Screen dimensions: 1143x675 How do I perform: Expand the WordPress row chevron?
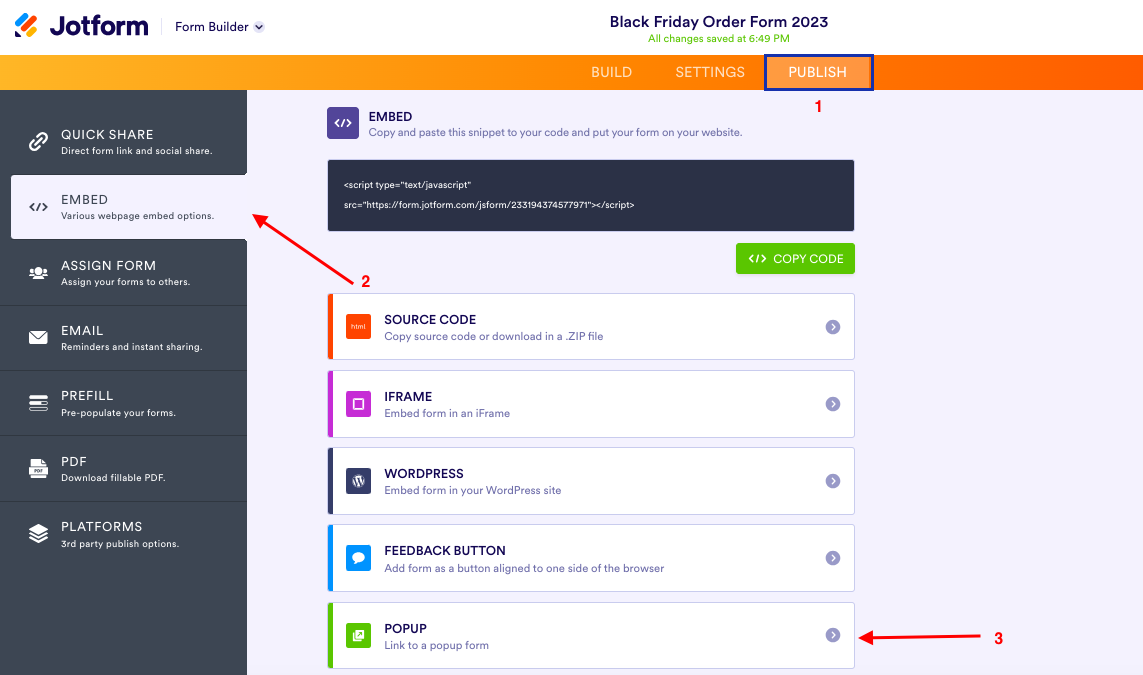(832, 481)
